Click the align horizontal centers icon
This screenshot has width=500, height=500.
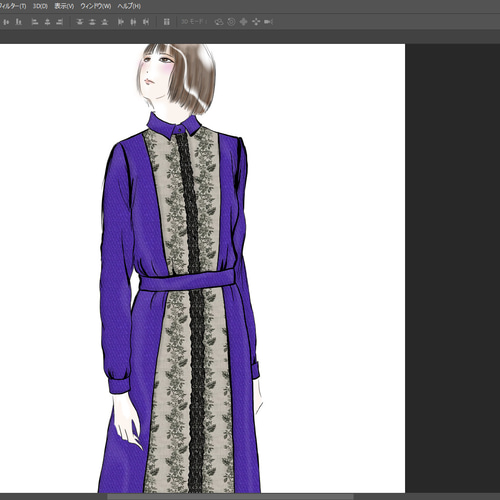pos(47,22)
